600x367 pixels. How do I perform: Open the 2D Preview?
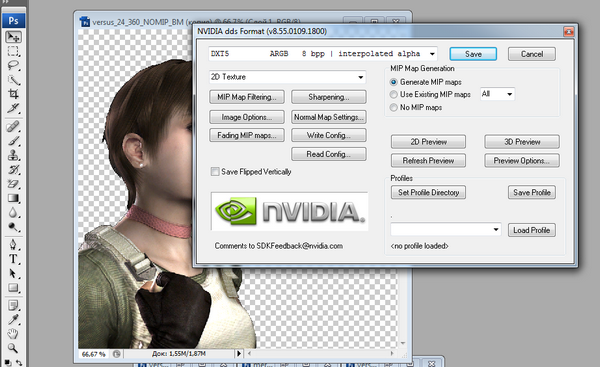click(428, 142)
